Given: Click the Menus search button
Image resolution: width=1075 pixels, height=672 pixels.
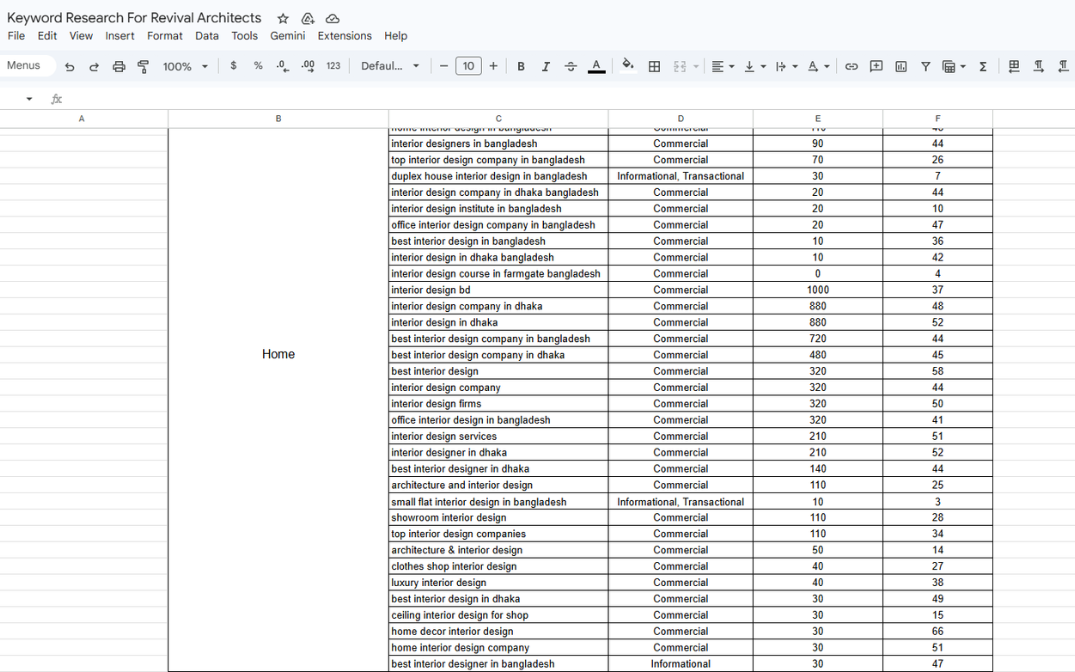Looking at the screenshot, I should [x=24, y=66].
